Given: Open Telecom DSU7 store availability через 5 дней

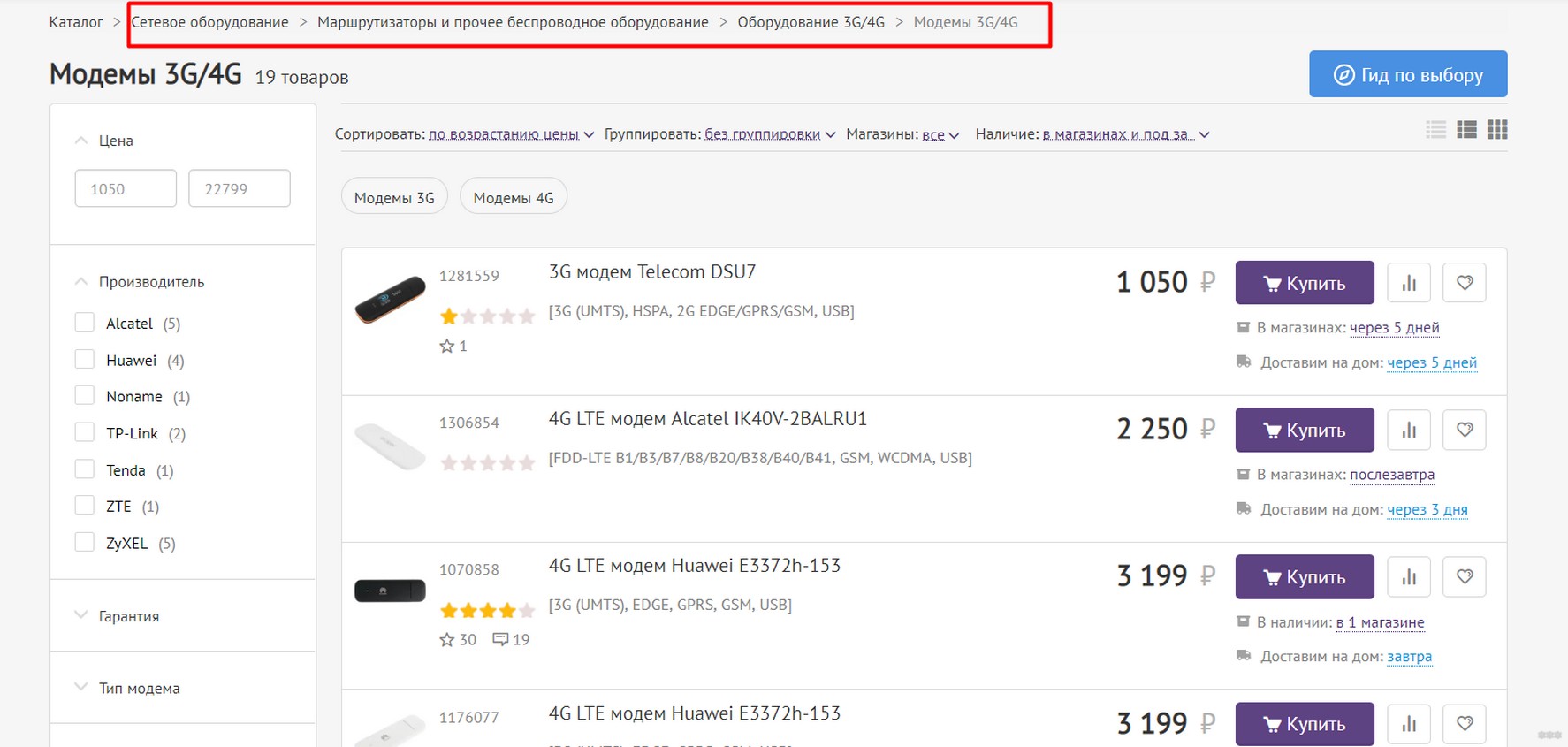Looking at the screenshot, I should [1395, 328].
